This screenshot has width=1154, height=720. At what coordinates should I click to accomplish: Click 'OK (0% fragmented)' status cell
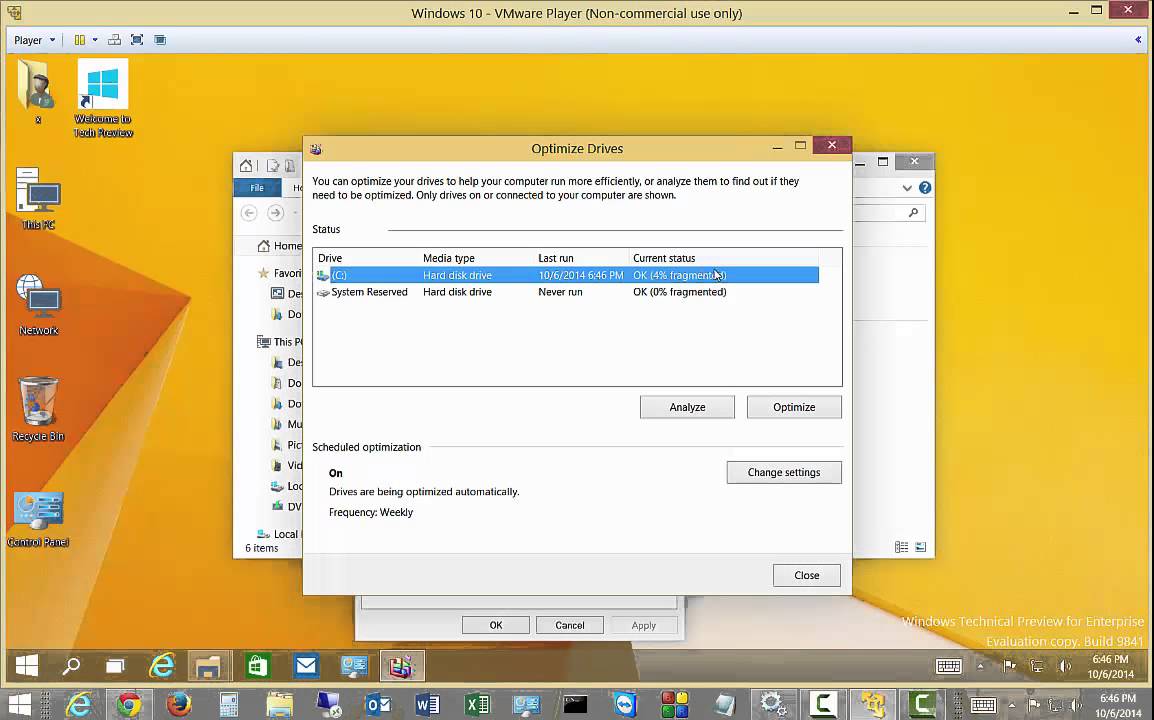tap(679, 292)
